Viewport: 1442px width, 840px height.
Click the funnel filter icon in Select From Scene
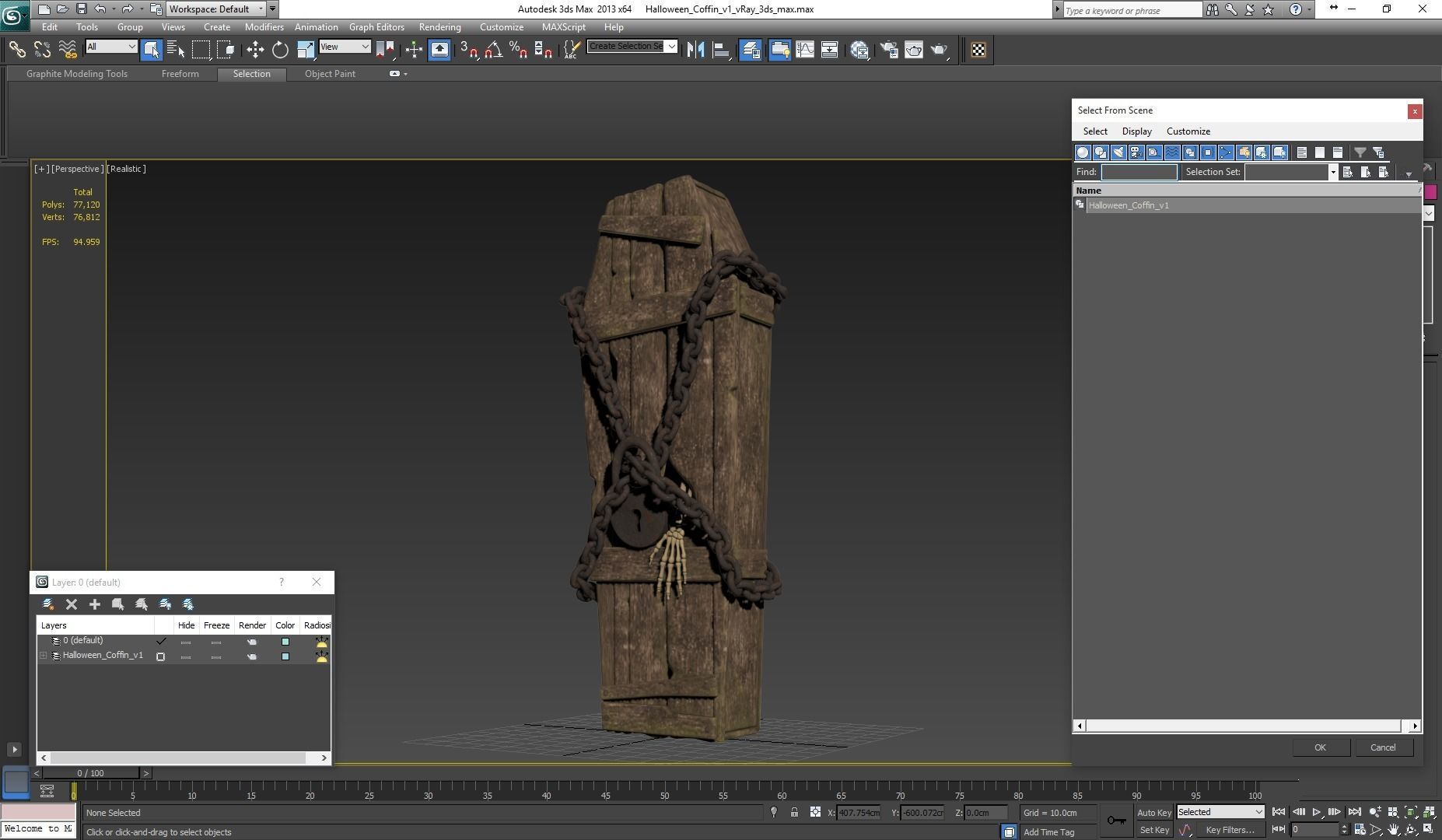tap(1360, 152)
